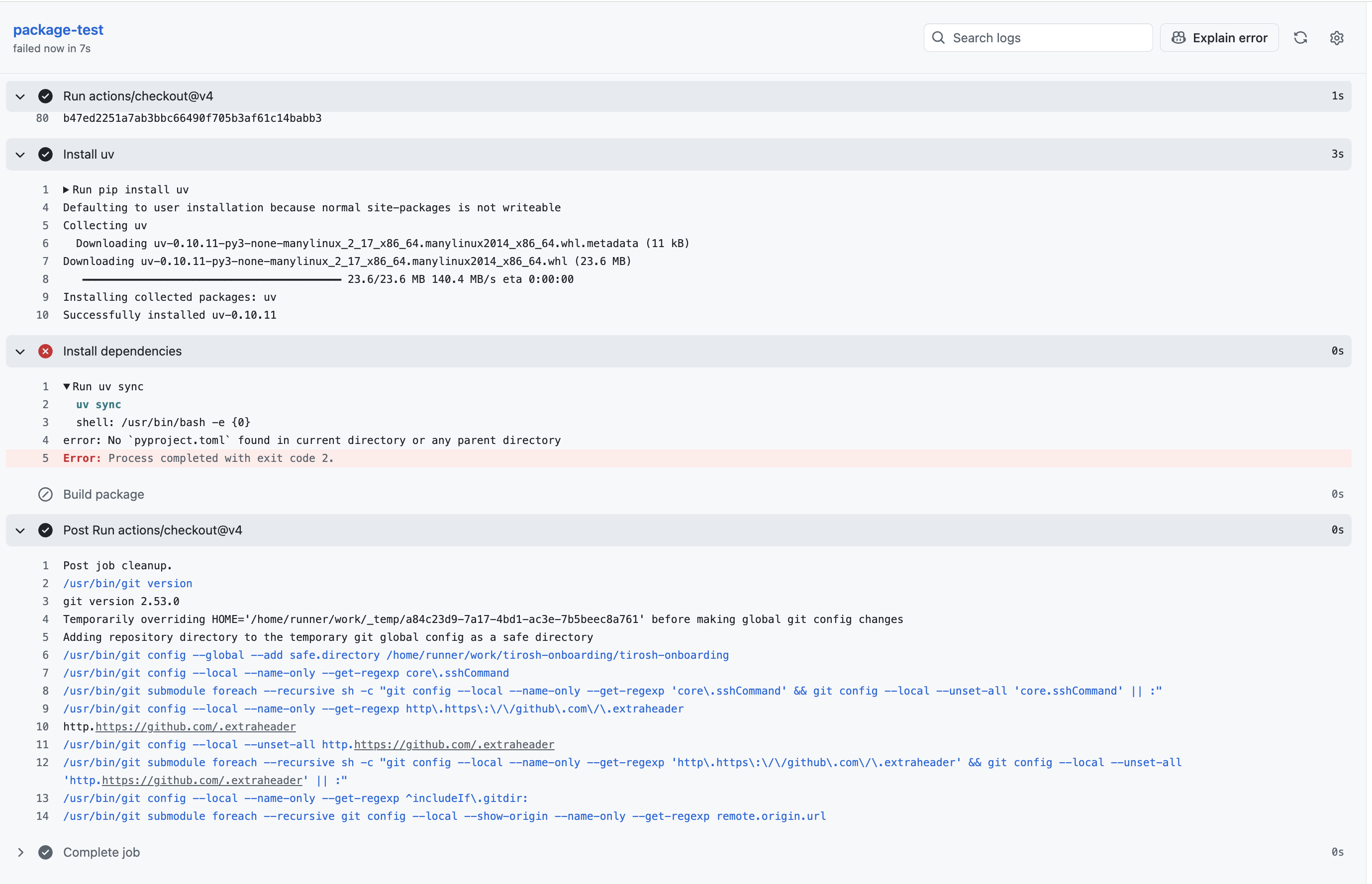Select the Build package step row

click(x=678, y=494)
